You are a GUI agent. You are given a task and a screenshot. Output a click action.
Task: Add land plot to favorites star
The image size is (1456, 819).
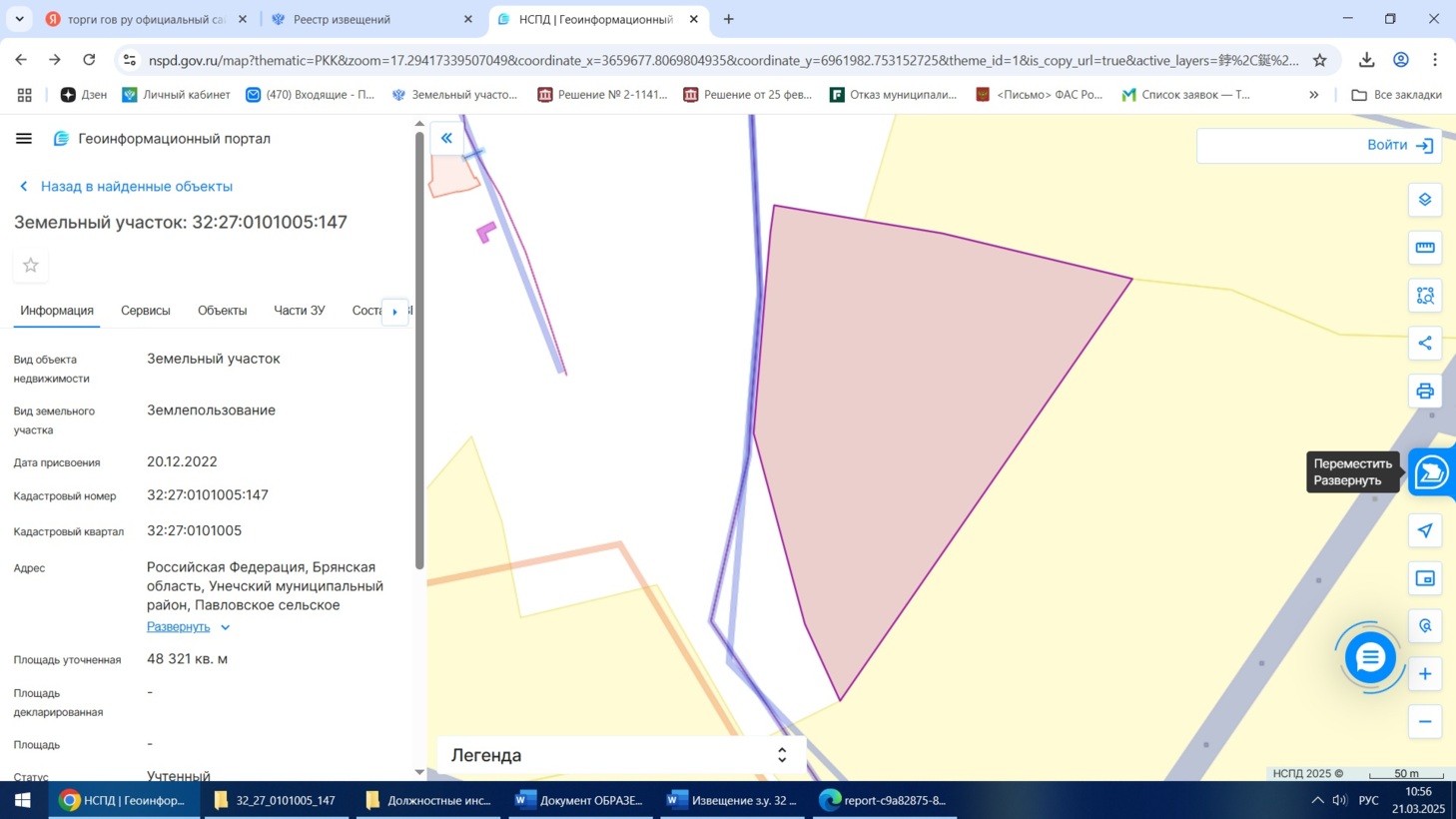(31, 266)
